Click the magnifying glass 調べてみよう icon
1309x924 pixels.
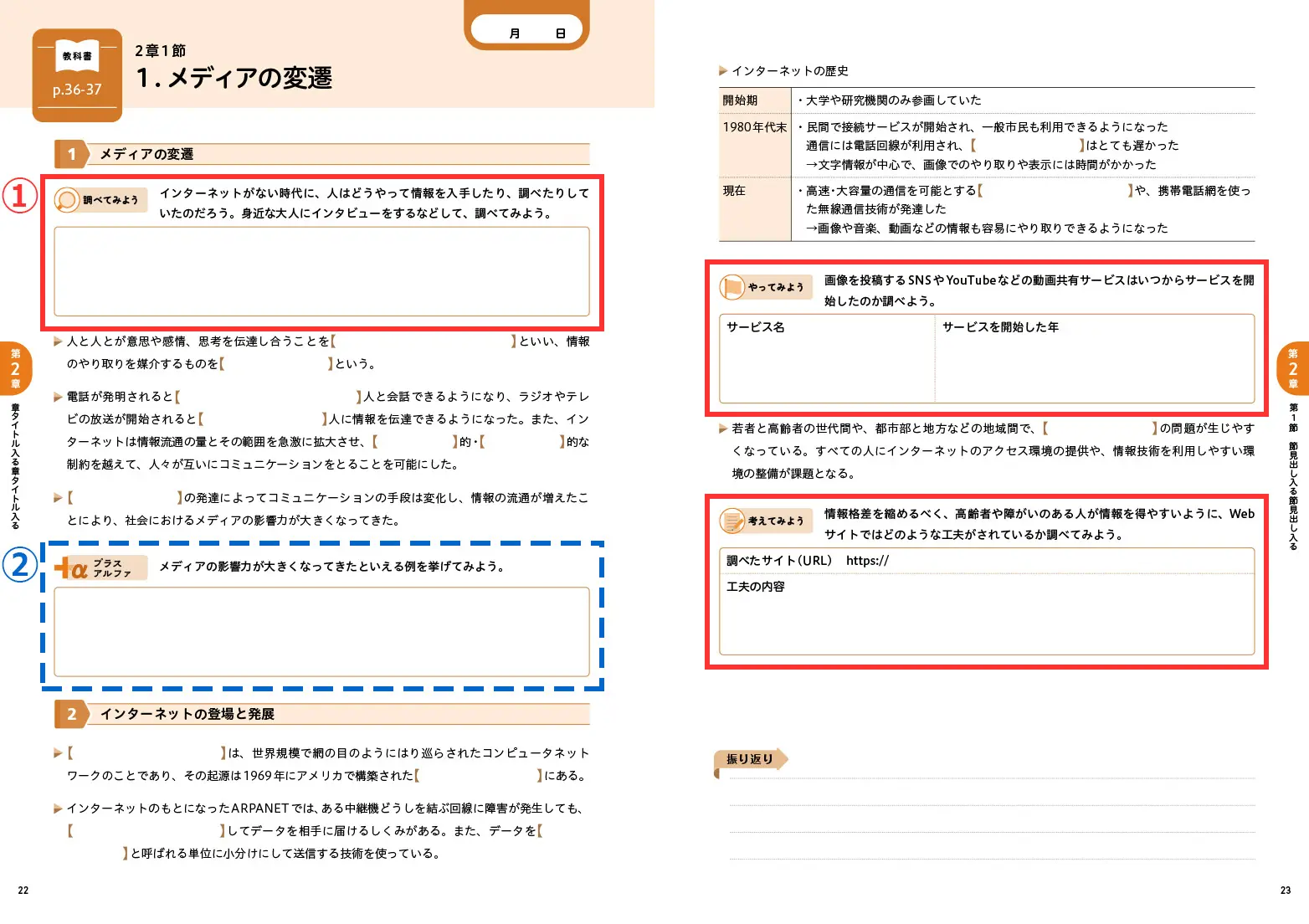[67, 200]
